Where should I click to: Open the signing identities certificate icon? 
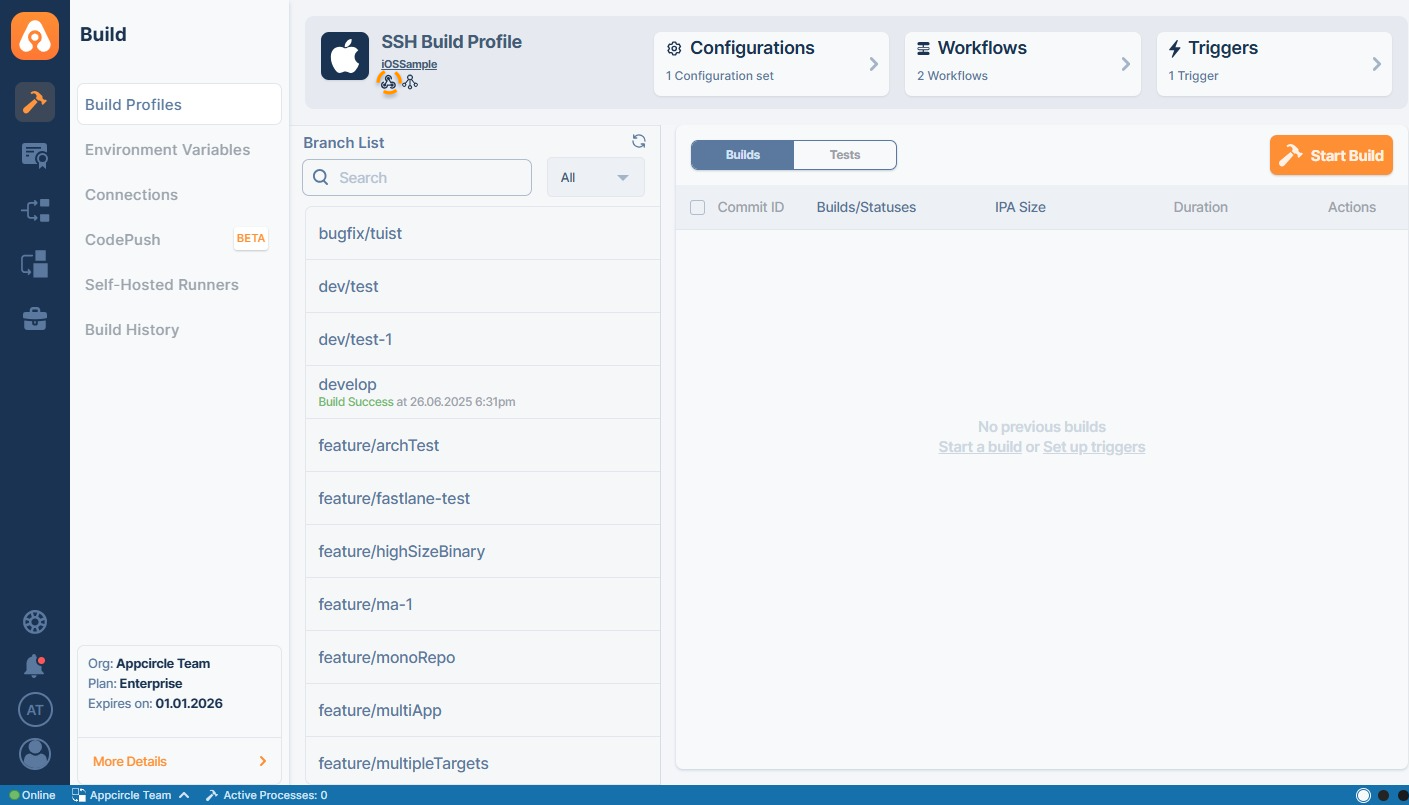click(x=35, y=156)
